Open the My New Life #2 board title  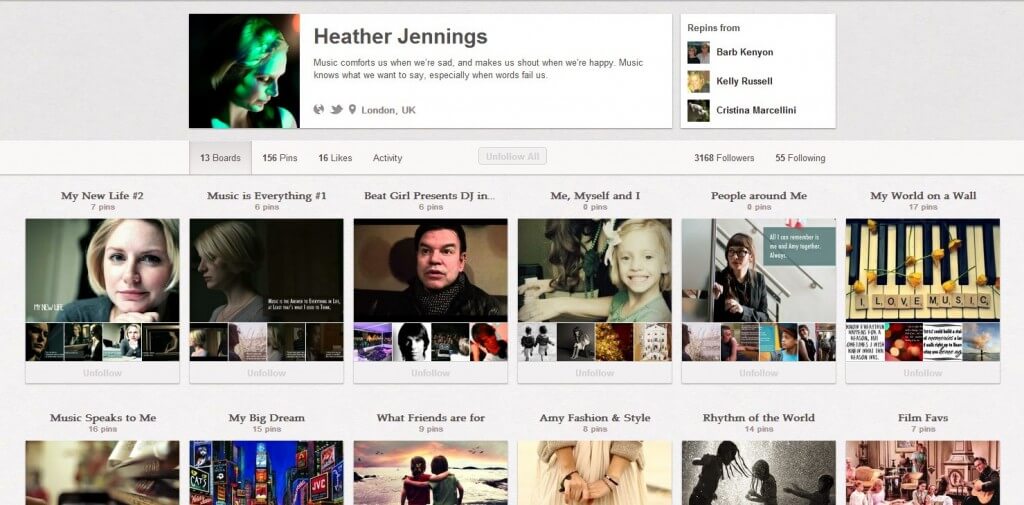pos(102,195)
